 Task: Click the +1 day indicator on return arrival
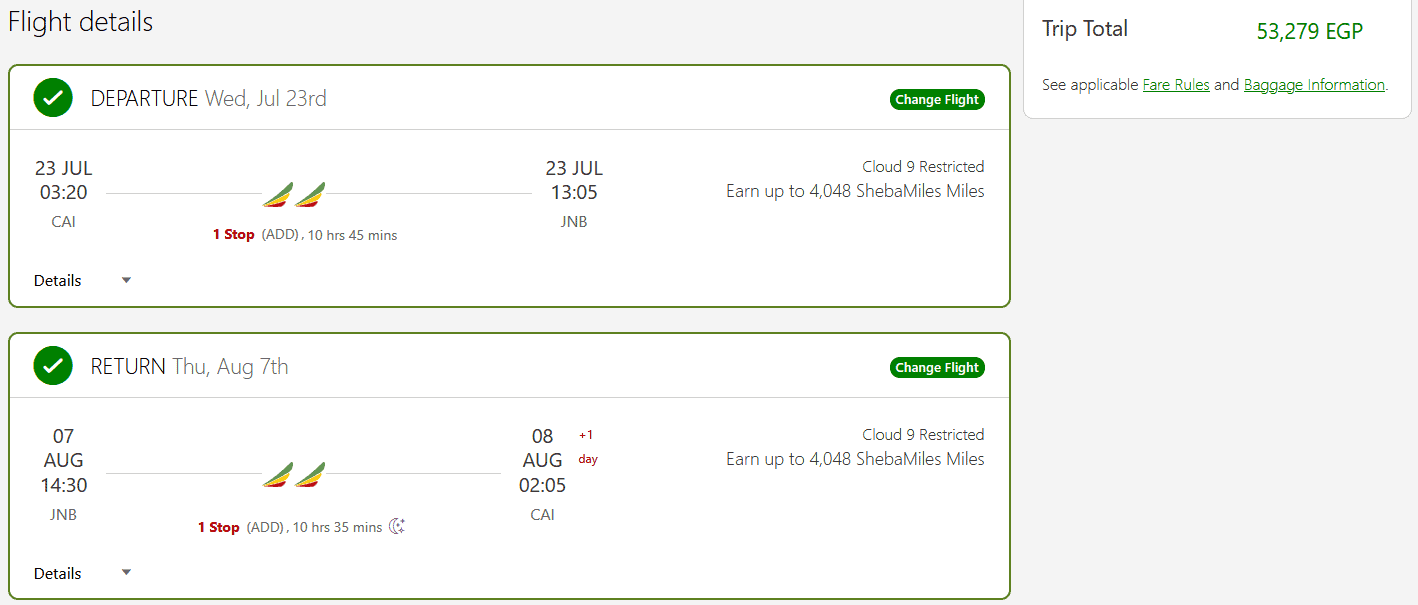coord(587,447)
